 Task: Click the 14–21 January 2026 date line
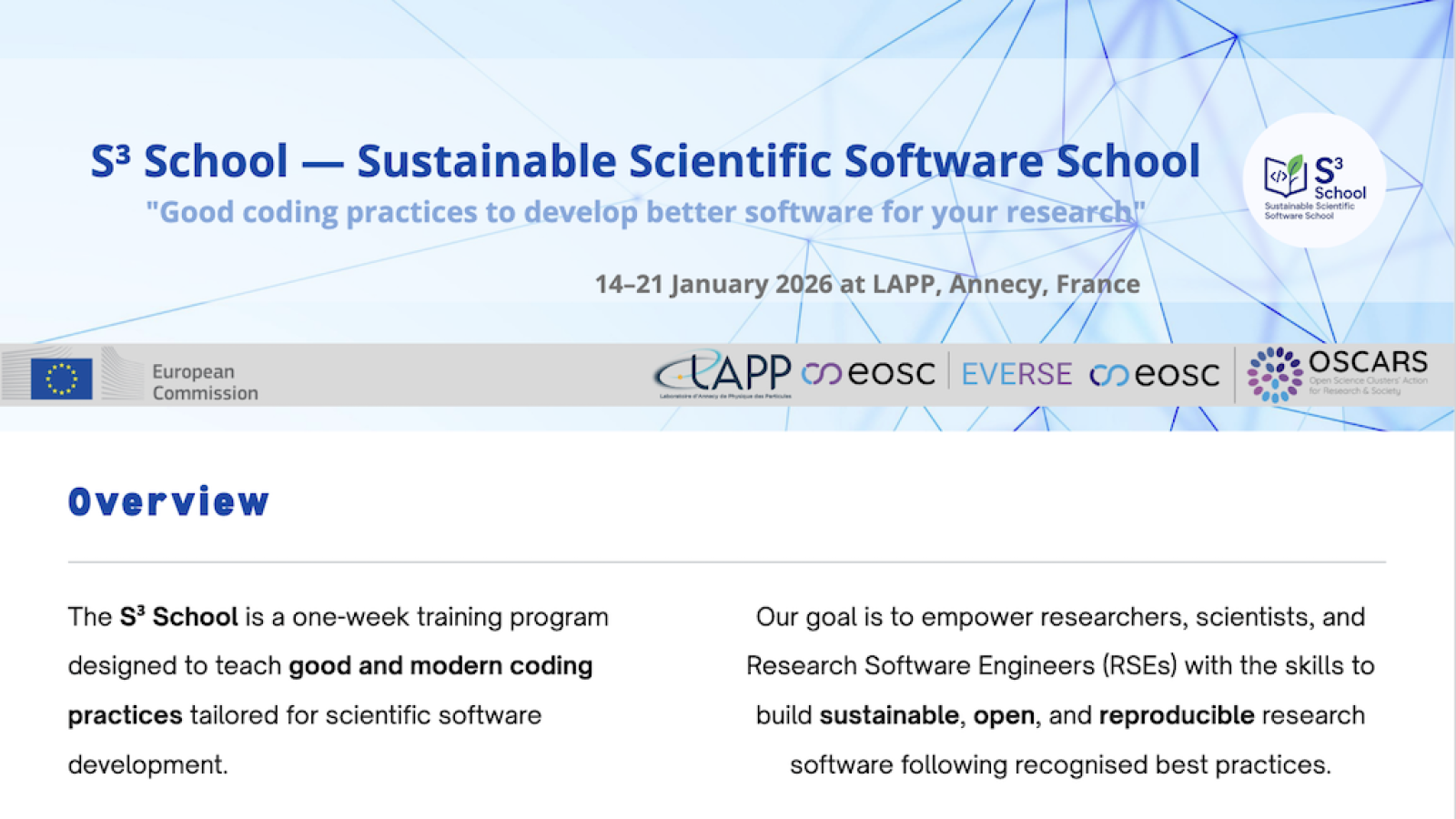[x=866, y=284]
